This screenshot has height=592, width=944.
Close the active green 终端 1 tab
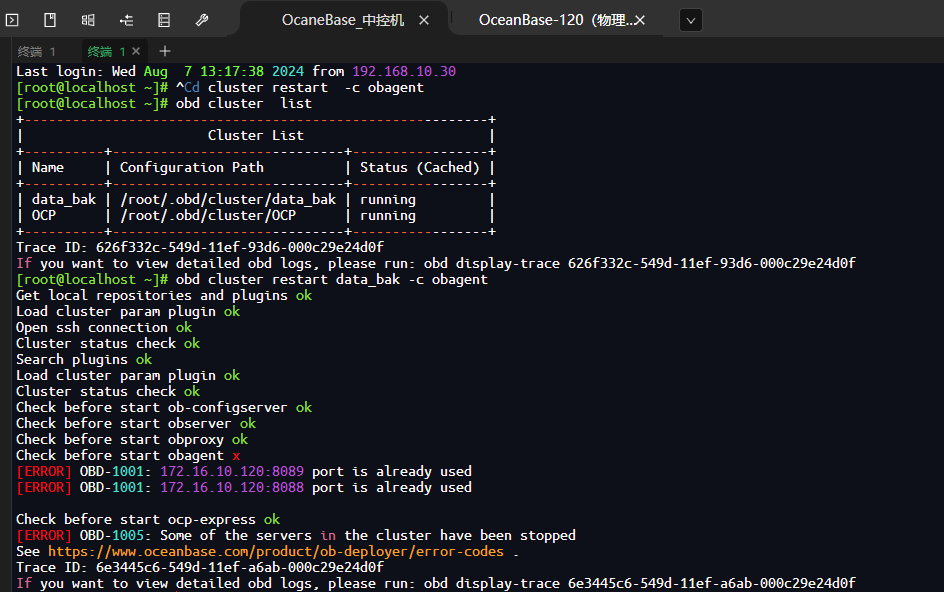click(x=136, y=51)
